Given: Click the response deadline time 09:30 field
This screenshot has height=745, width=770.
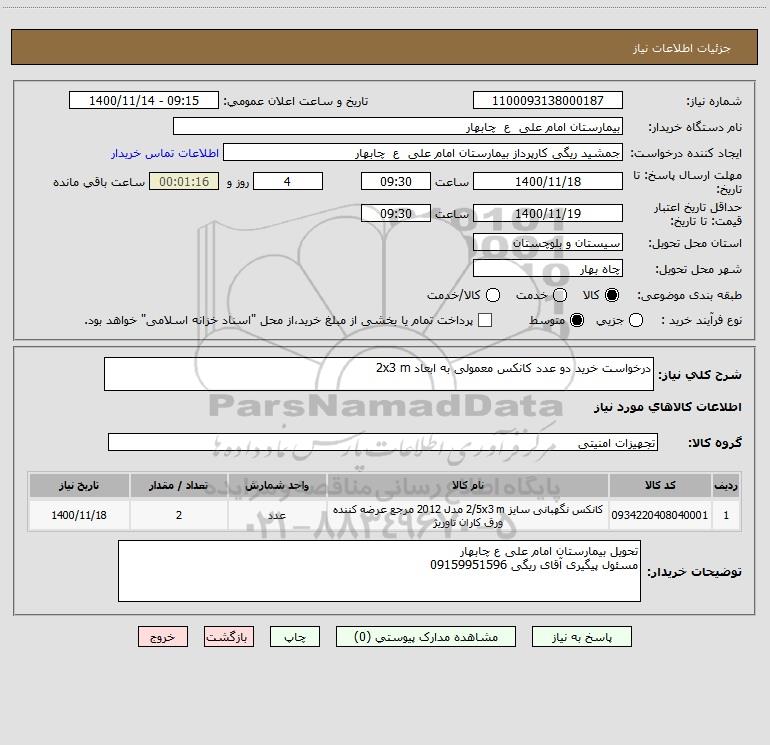Looking at the screenshot, I should [396, 181].
